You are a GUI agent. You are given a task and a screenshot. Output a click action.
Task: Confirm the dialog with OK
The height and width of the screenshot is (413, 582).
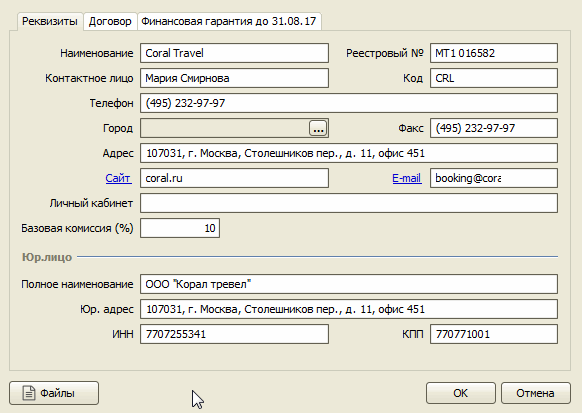pos(461,393)
